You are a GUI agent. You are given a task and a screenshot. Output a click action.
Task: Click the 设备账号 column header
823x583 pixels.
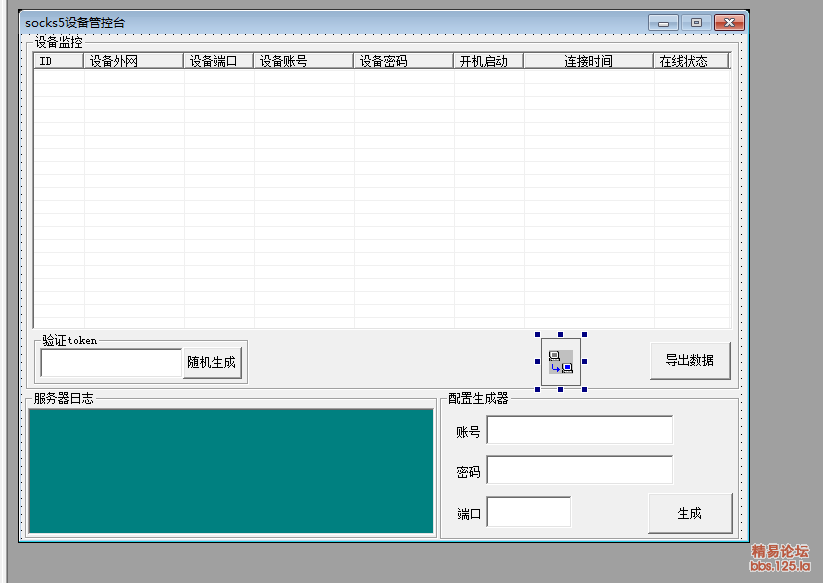tap(303, 61)
